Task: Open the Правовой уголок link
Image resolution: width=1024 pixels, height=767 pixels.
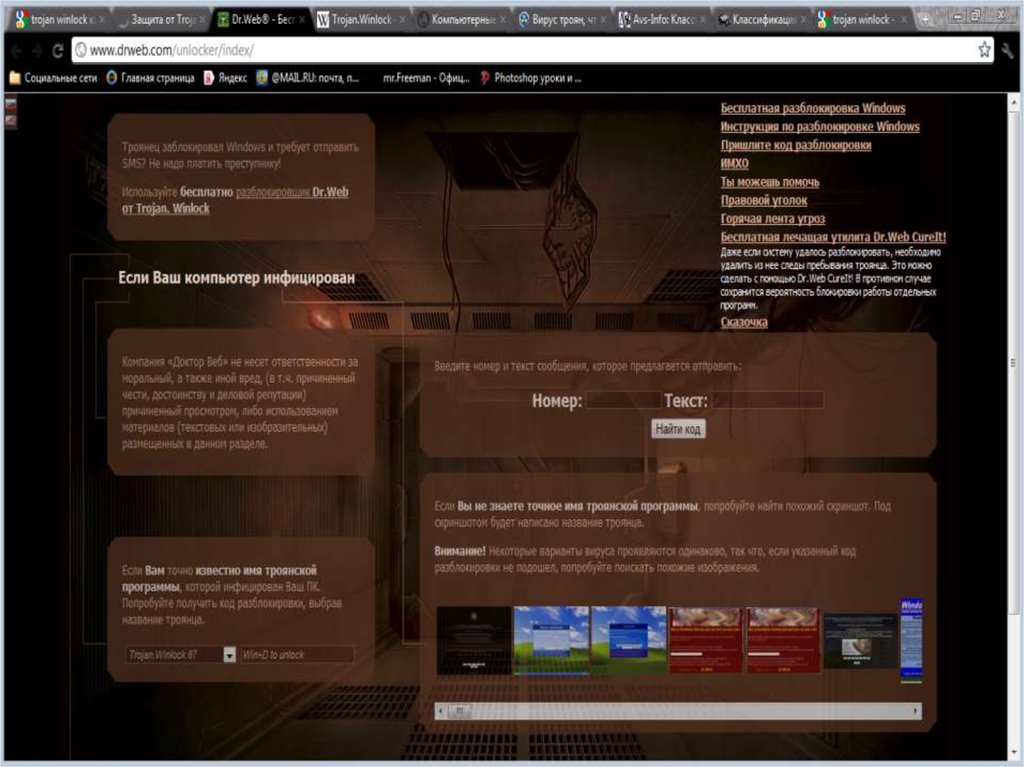Action: (x=763, y=200)
